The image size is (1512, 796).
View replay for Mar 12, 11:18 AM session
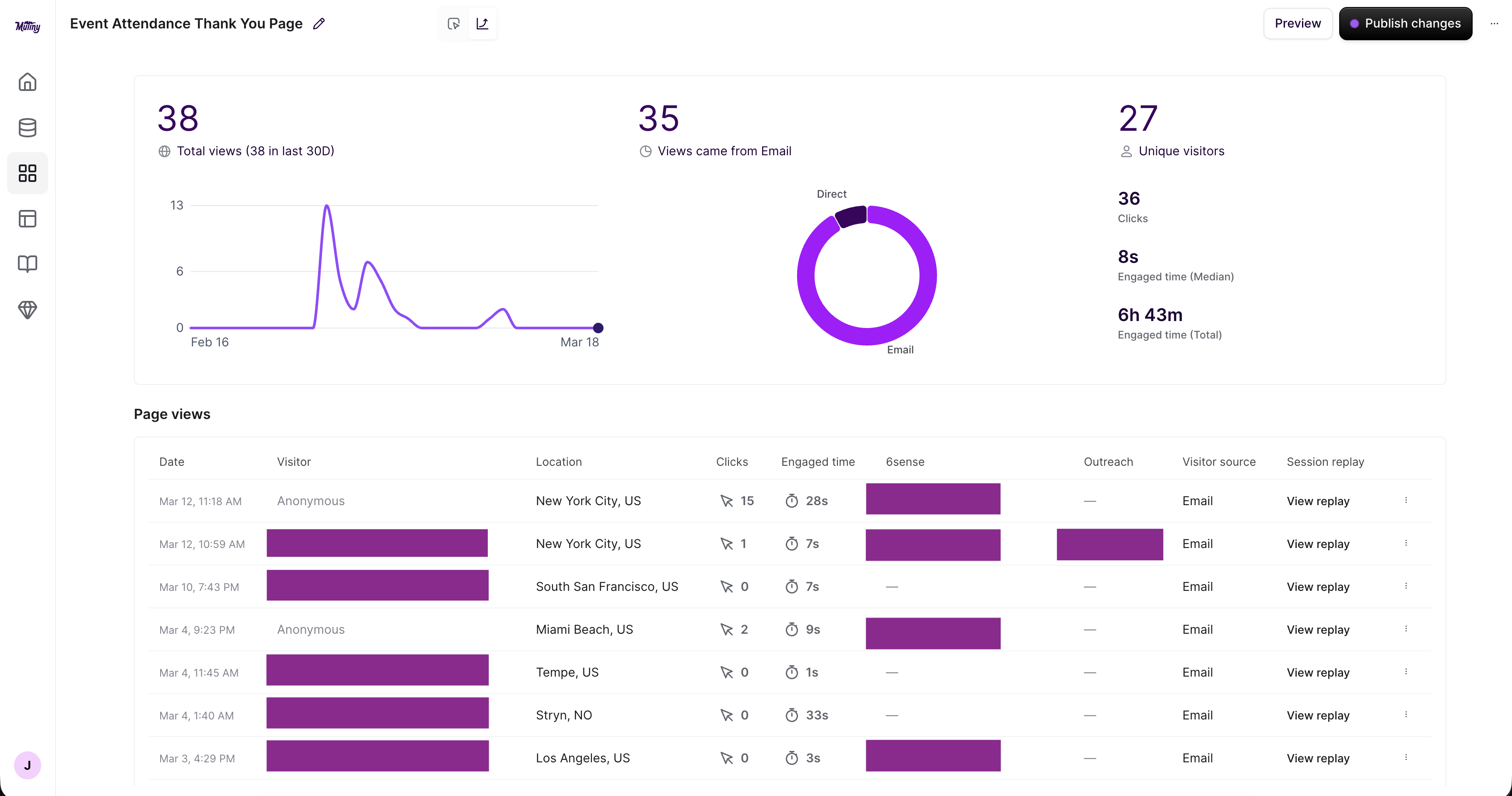tap(1318, 501)
